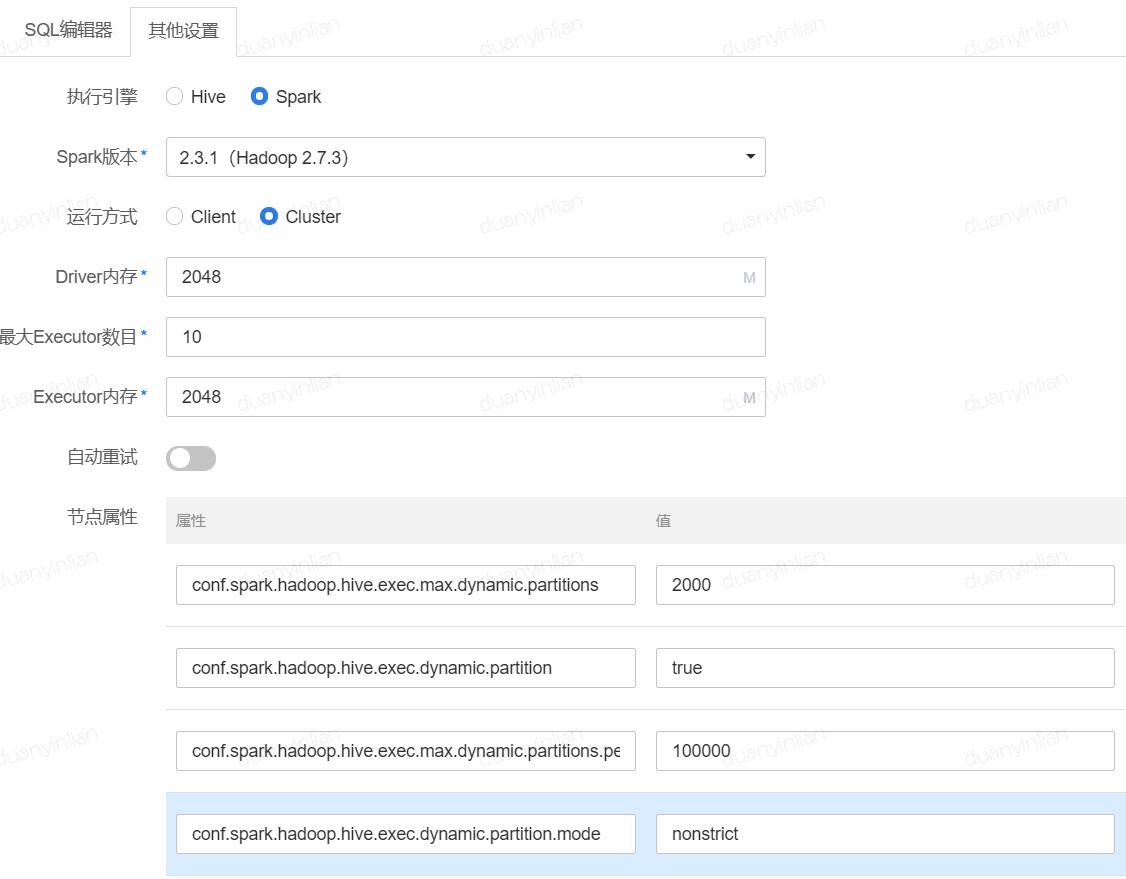
Task: Edit the partitions.pernode value 100000
Action: (884, 751)
